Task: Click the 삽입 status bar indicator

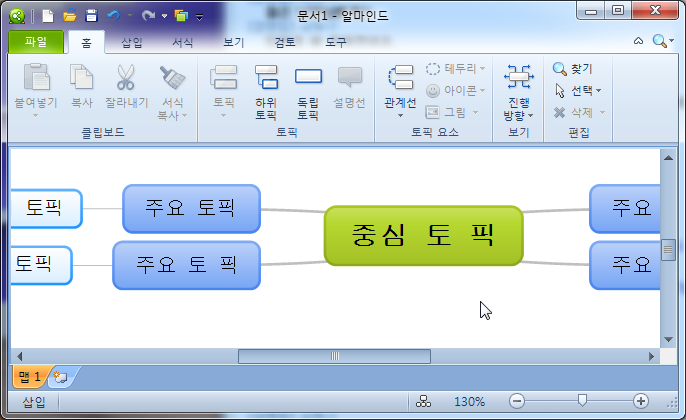Action: tap(34, 402)
